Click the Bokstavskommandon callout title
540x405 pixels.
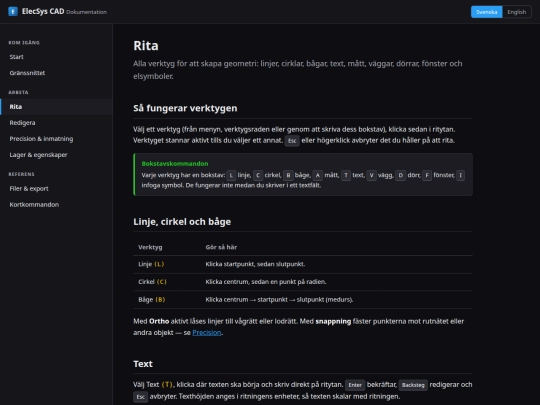[x=175, y=164]
